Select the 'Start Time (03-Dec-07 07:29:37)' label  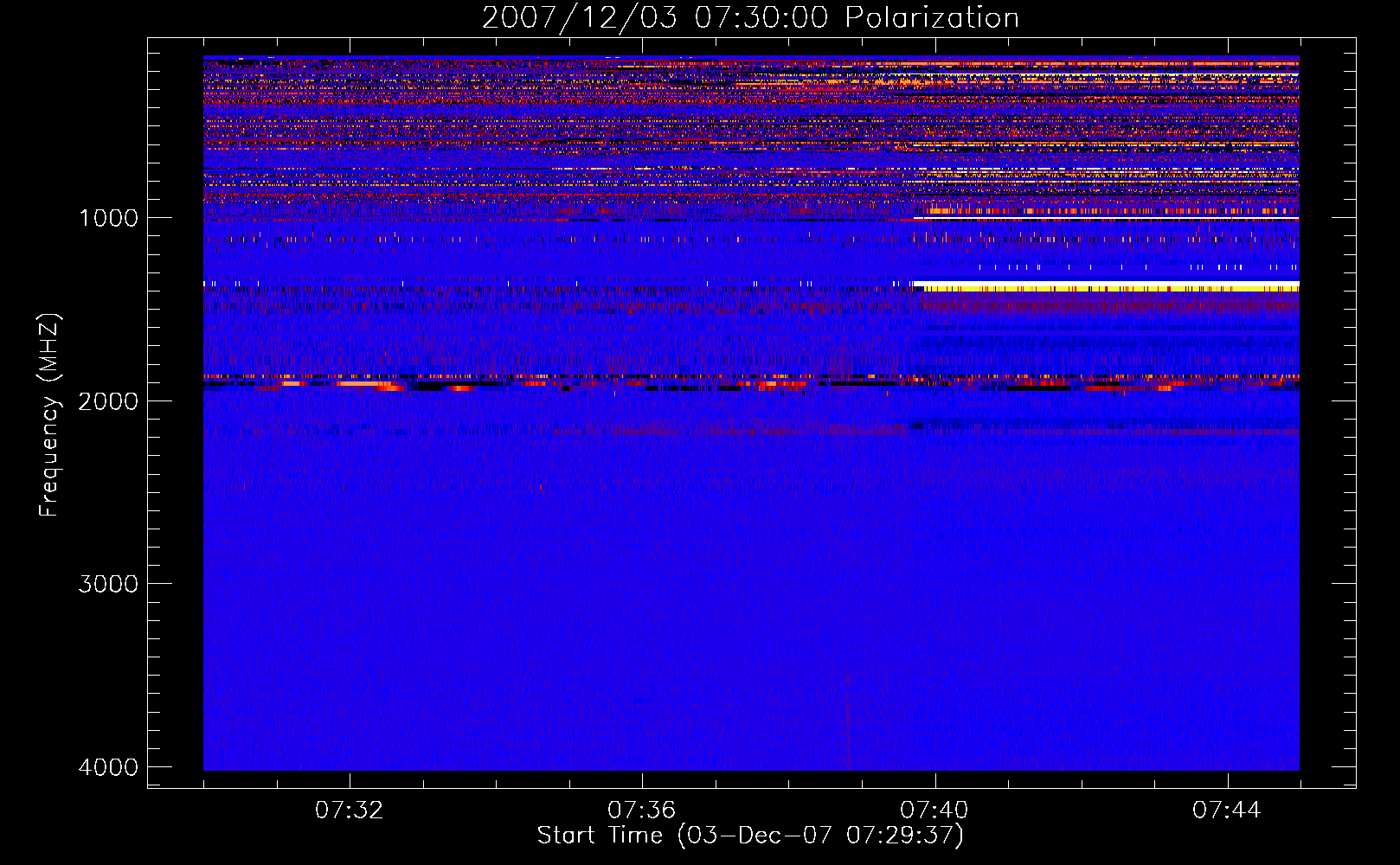[x=750, y=836]
